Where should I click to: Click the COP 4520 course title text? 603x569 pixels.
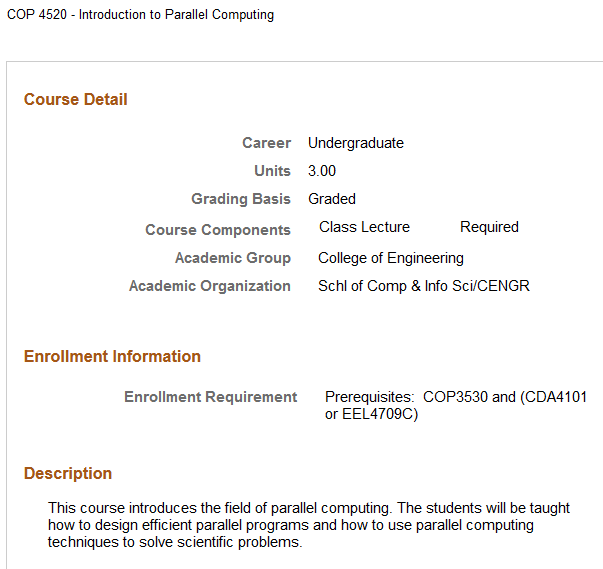click(x=140, y=15)
